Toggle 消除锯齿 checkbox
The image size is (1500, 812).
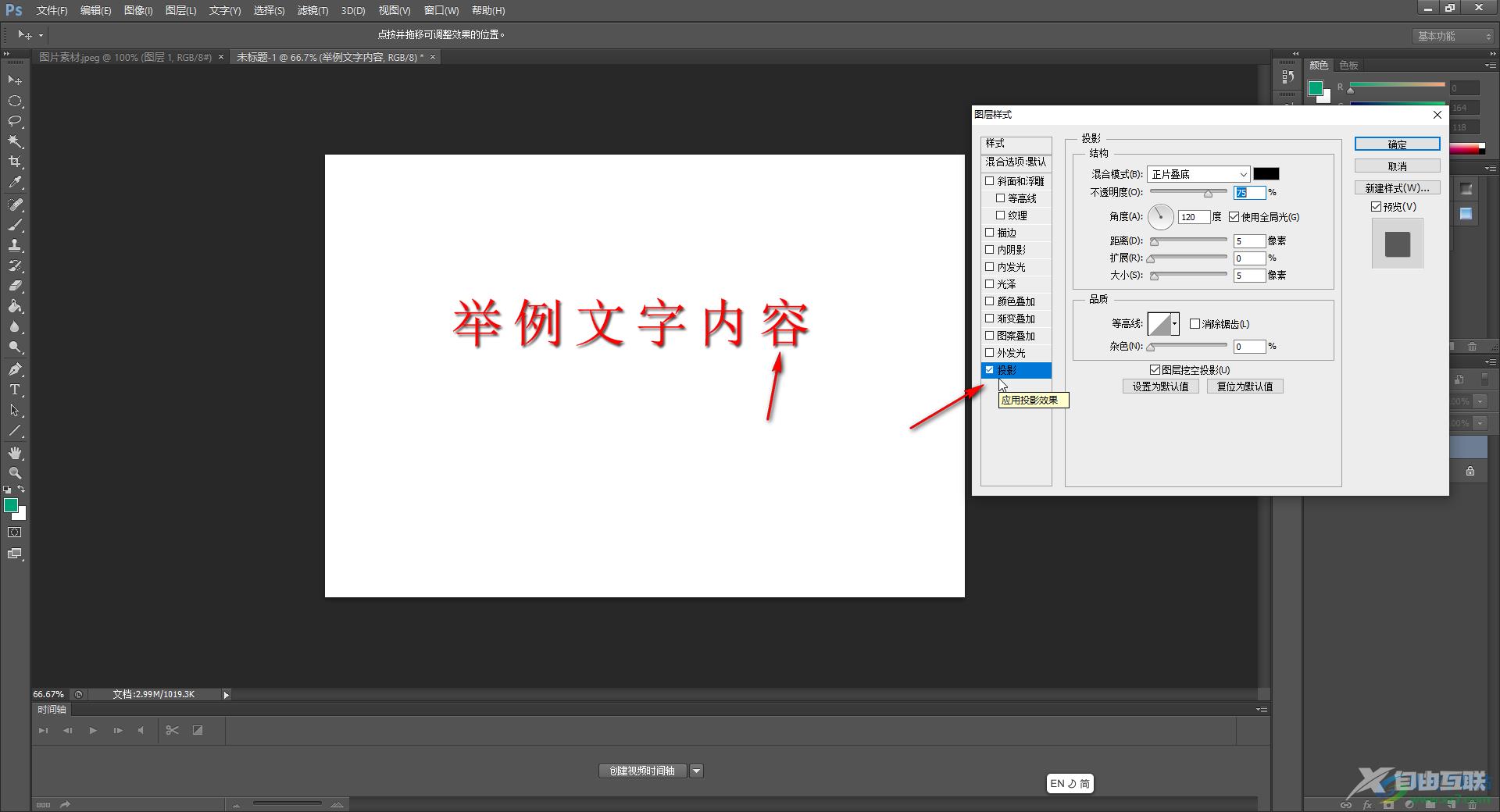(x=1195, y=324)
